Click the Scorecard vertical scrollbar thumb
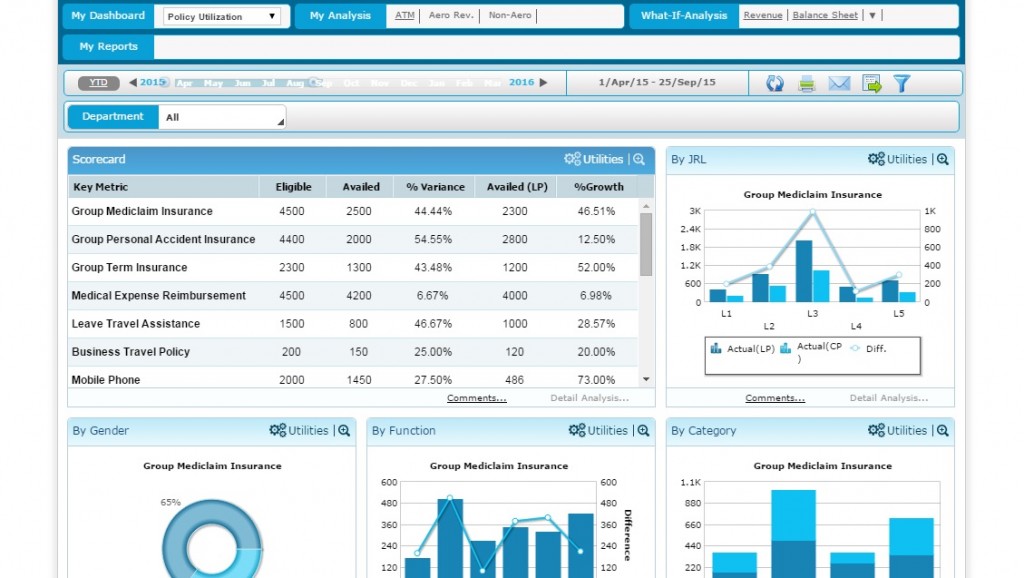This screenshot has width=1024, height=578. coord(646,245)
